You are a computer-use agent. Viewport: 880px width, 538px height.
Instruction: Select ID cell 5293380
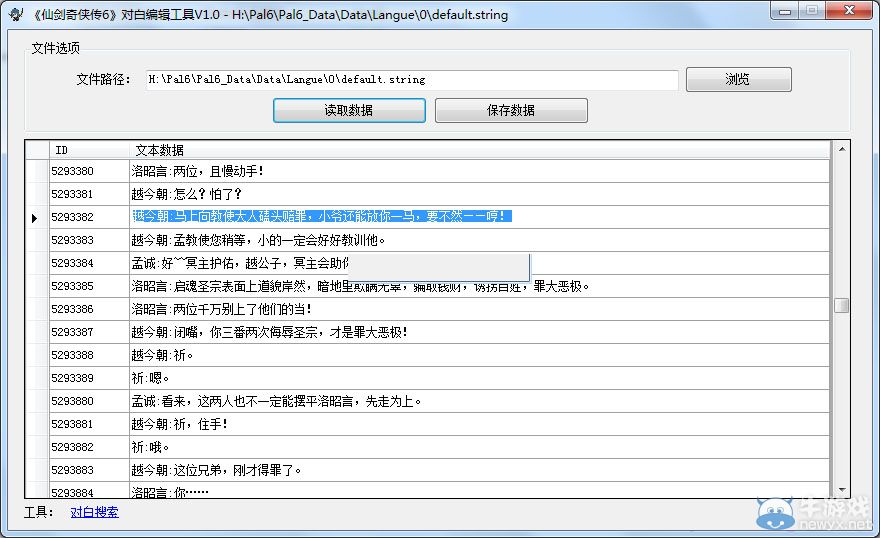pos(89,171)
